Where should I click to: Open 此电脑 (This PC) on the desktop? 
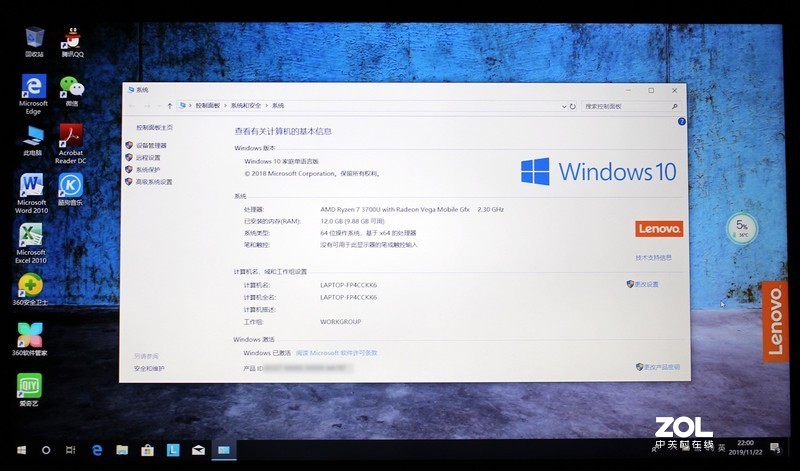[x=33, y=140]
